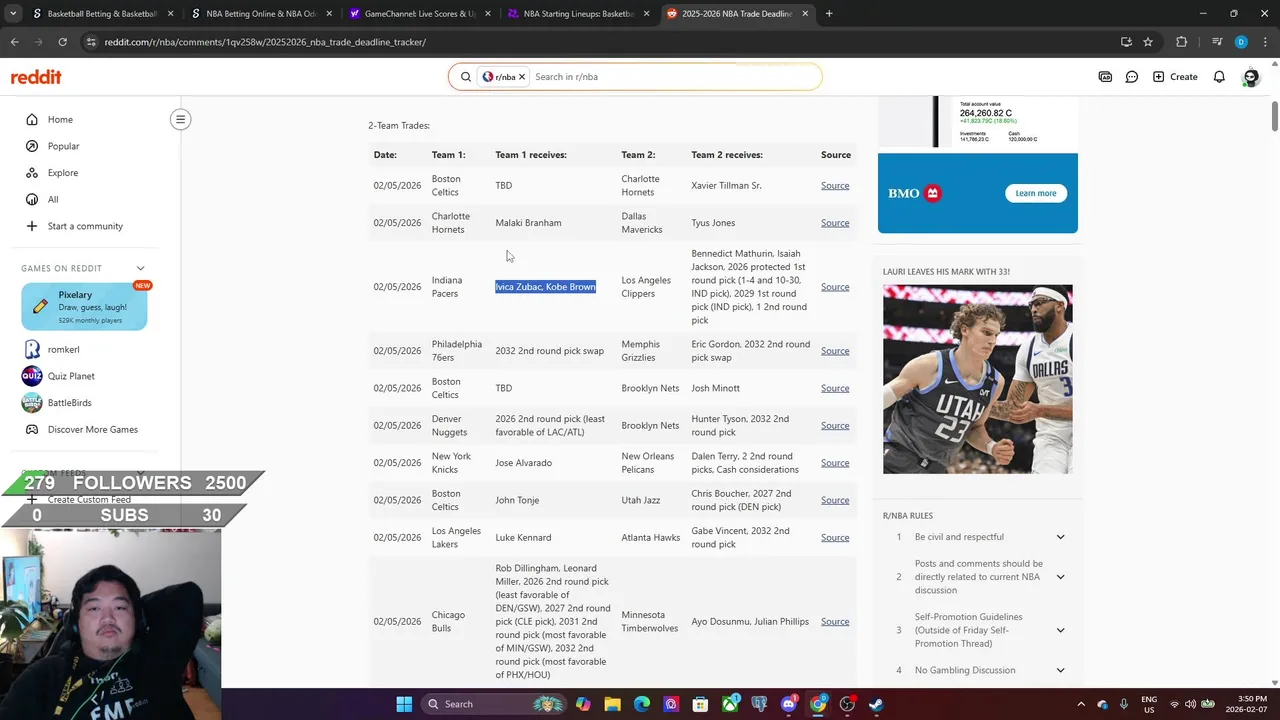Image resolution: width=1280 pixels, height=720 pixels.
Task: Click the address bar URL
Action: pyautogui.click(x=265, y=42)
